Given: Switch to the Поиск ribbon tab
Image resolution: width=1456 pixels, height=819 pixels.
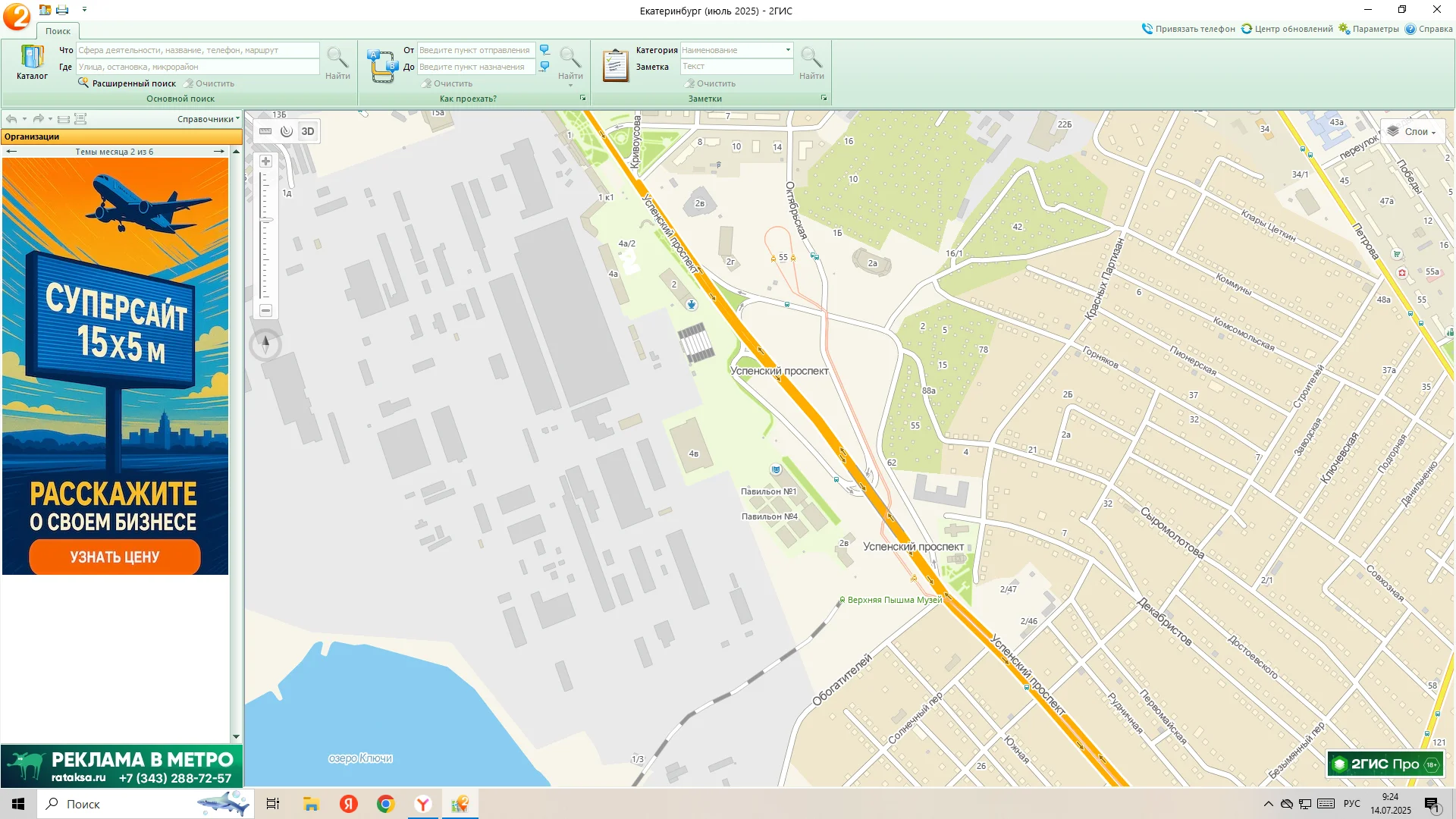Looking at the screenshot, I should coord(58,31).
